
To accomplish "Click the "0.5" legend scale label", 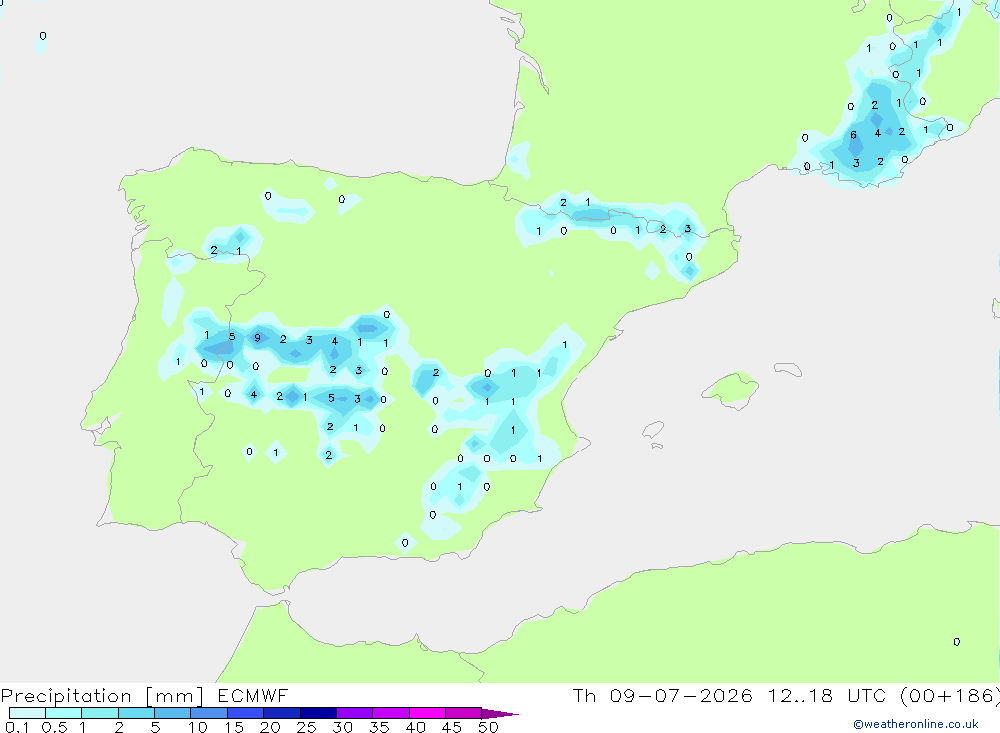I will 54,727.
